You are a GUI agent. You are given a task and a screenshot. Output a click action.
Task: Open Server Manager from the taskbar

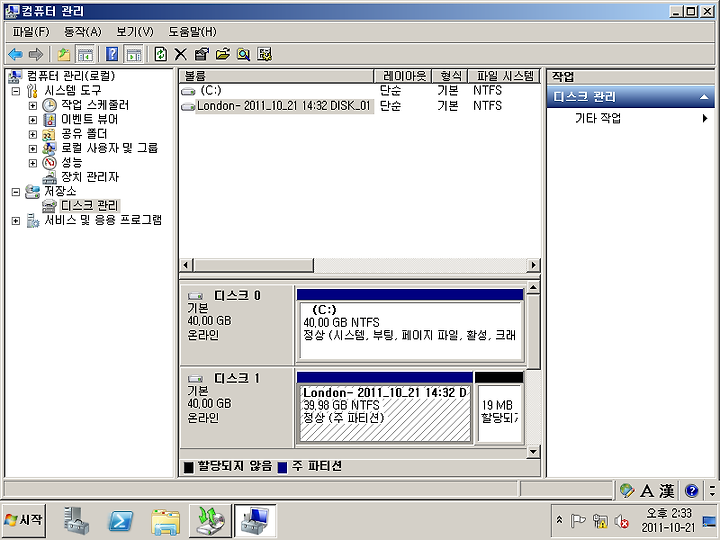[x=76, y=521]
